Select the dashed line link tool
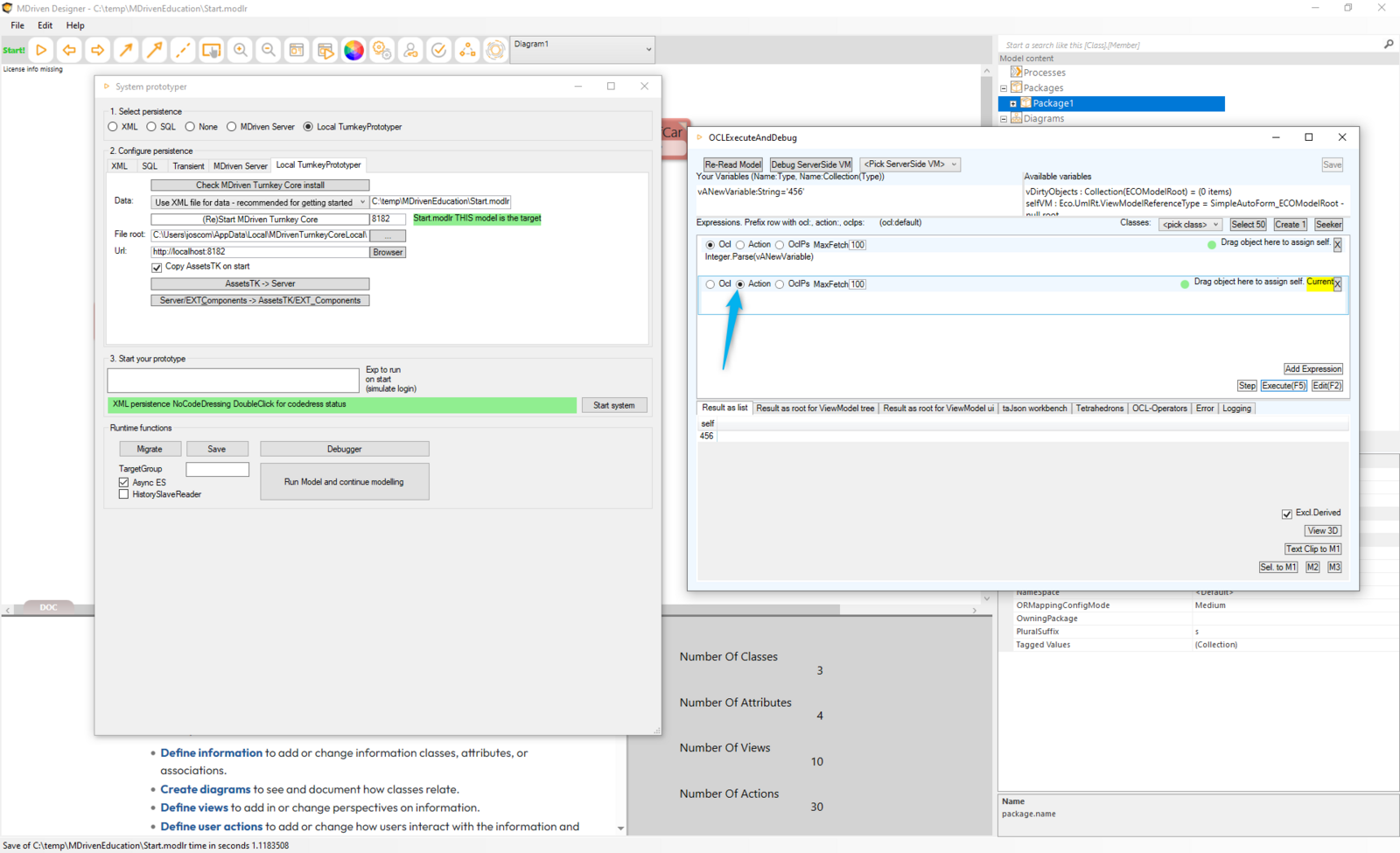Image resolution: width=1400 pixels, height=853 pixels. click(x=183, y=50)
